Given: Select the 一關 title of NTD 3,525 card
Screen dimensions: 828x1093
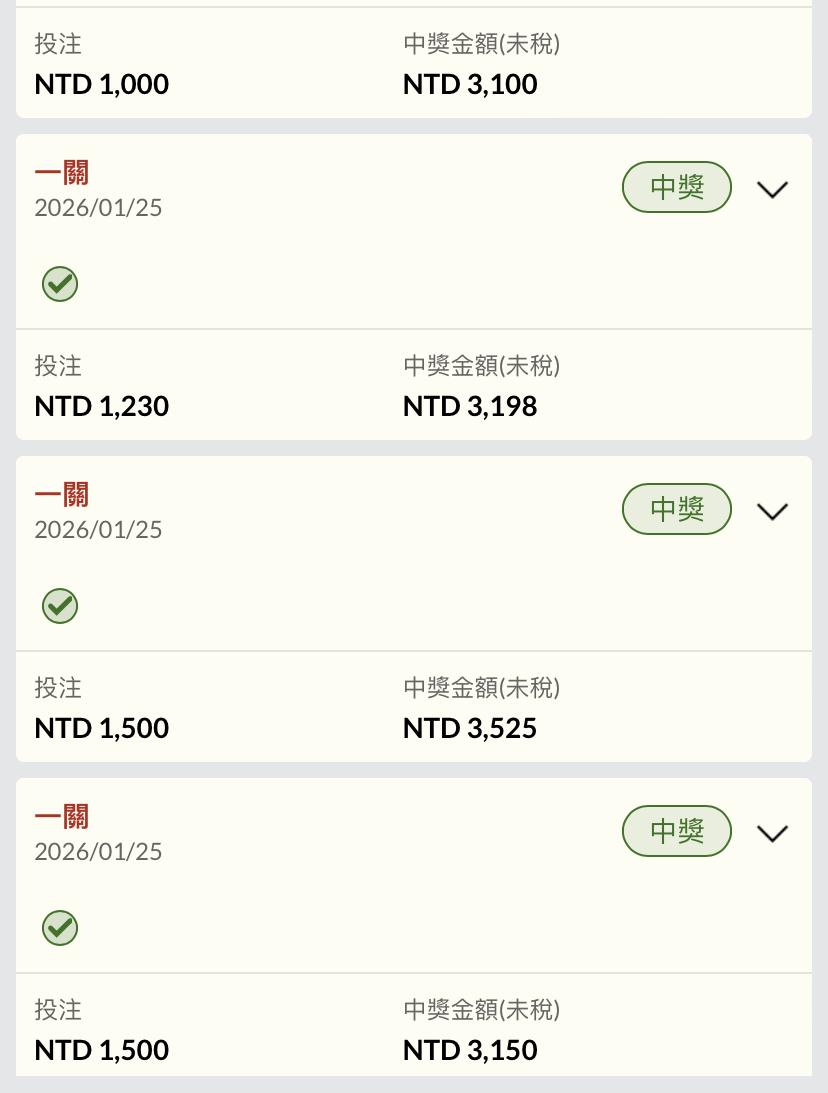Looking at the screenshot, I should pos(62,495).
